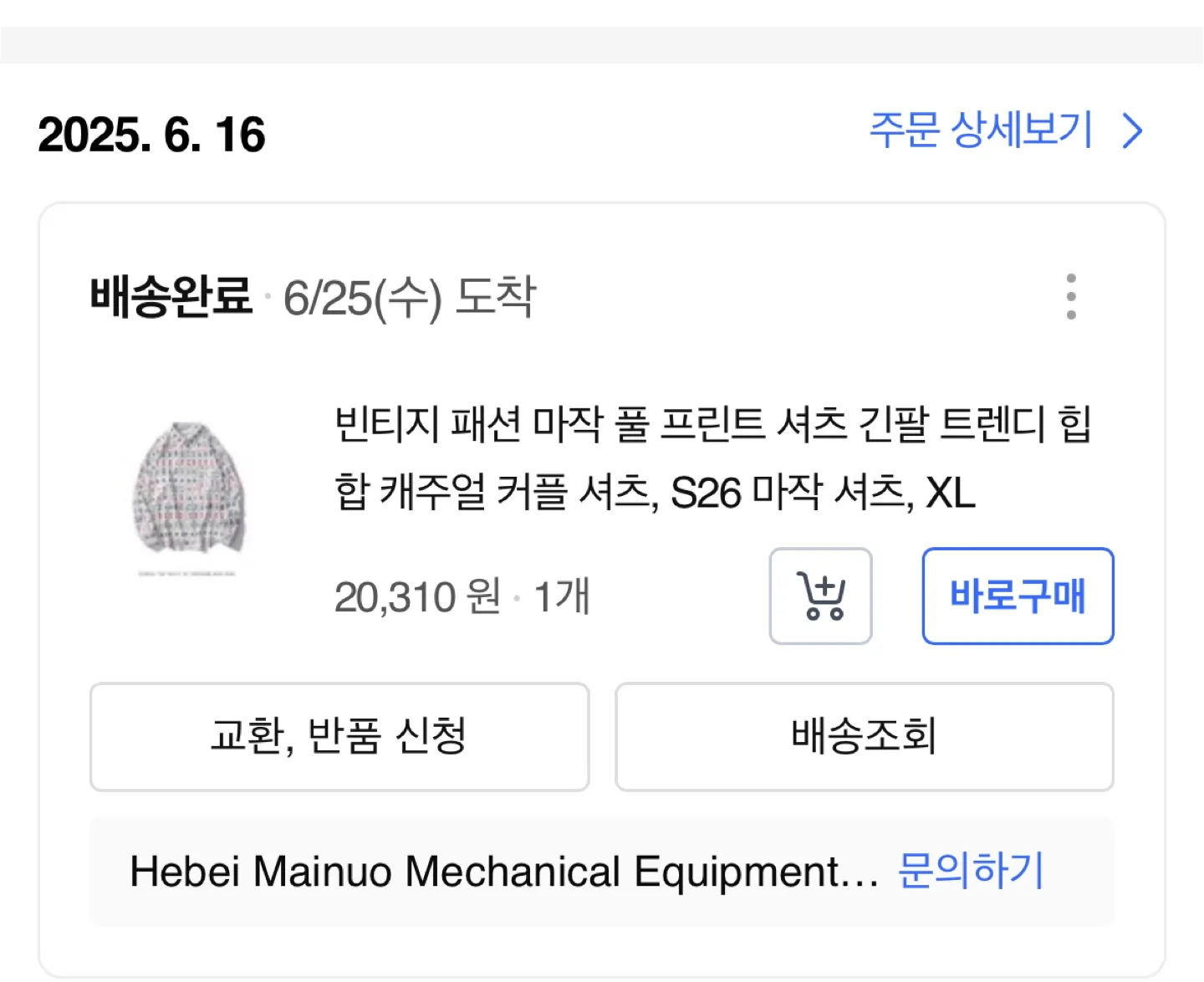Add the shirt to cart via cart icon
Screen dimensions: 1204x982
[820, 596]
